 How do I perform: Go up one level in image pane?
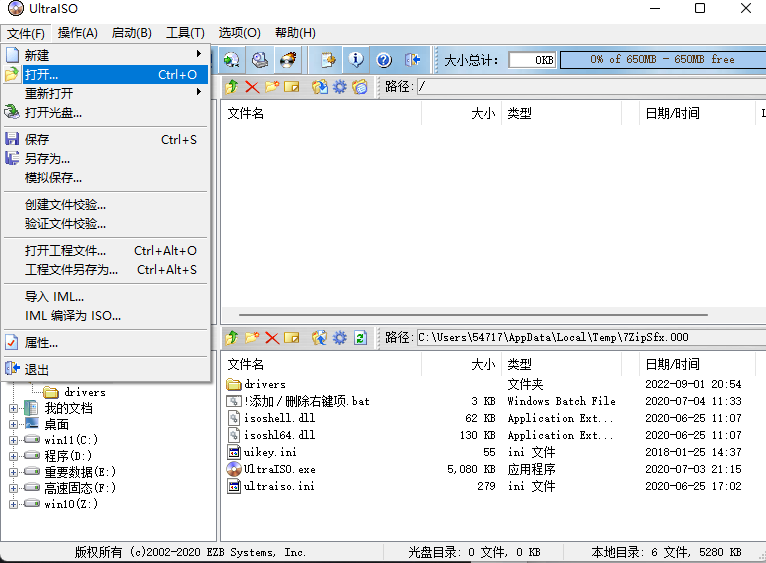(232, 87)
